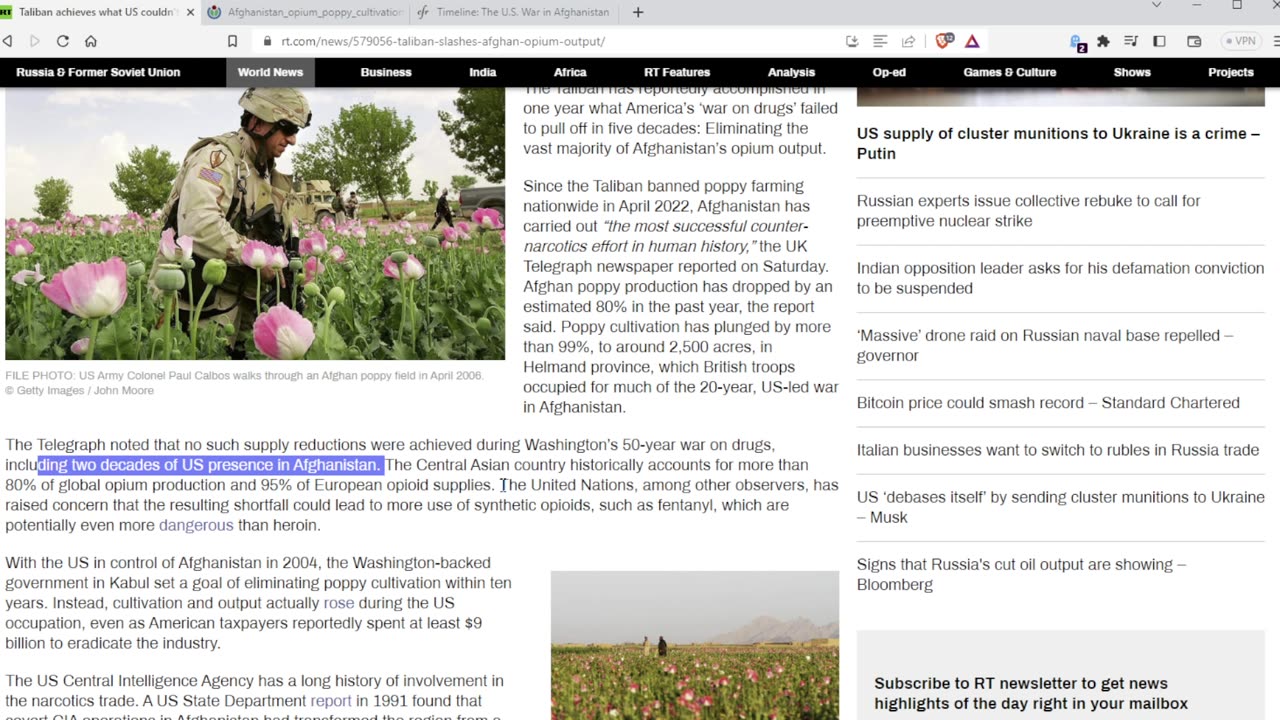Viewport: 1280px width, 720px height.
Task: Reload the RT article page
Action: pos(62,41)
